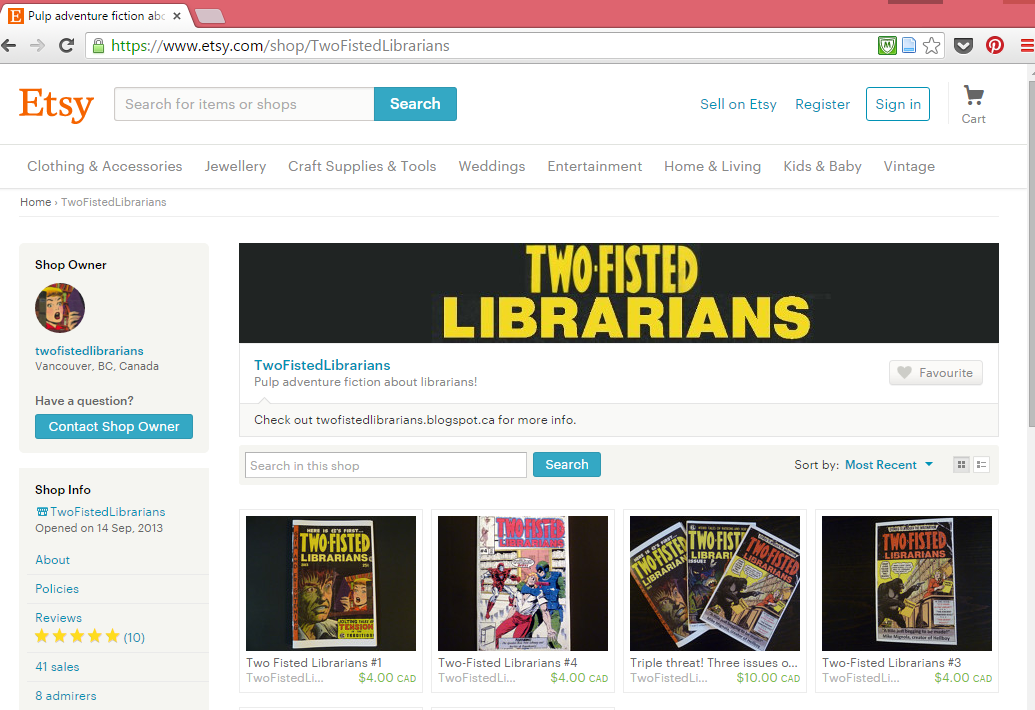Switch to gallery grid view icon
The image size is (1035, 710).
(961, 465)
